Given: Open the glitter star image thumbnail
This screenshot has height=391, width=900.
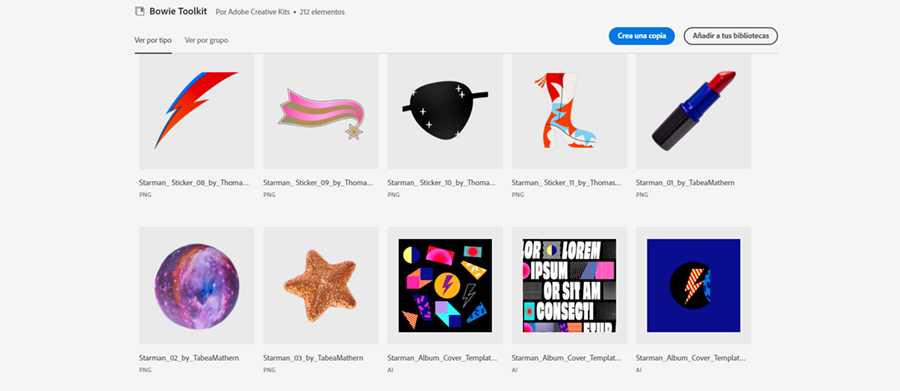Looking at the screenshot, I should (x=321, y=285).
